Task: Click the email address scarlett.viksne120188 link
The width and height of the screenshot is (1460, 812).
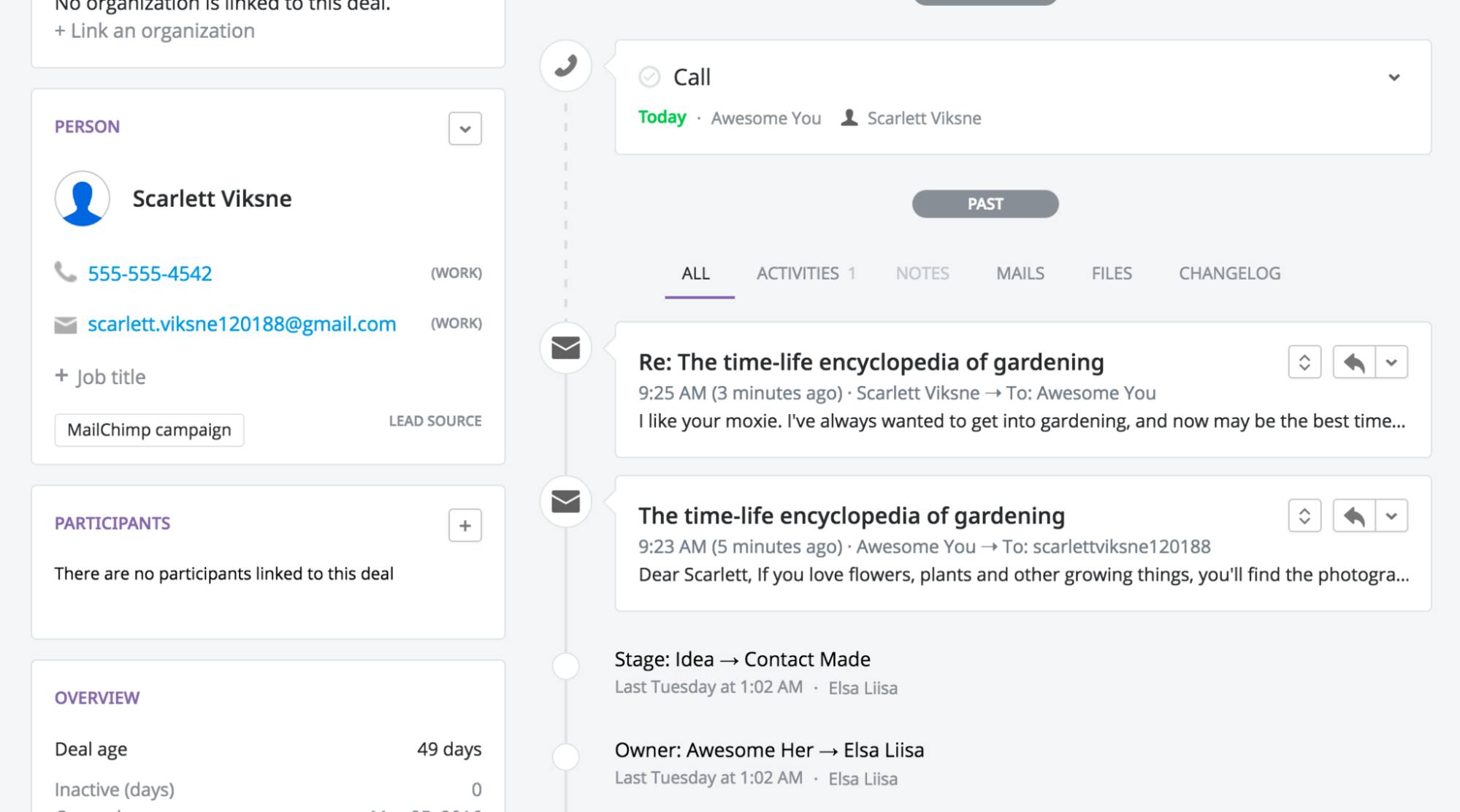Action: [242, 324]
